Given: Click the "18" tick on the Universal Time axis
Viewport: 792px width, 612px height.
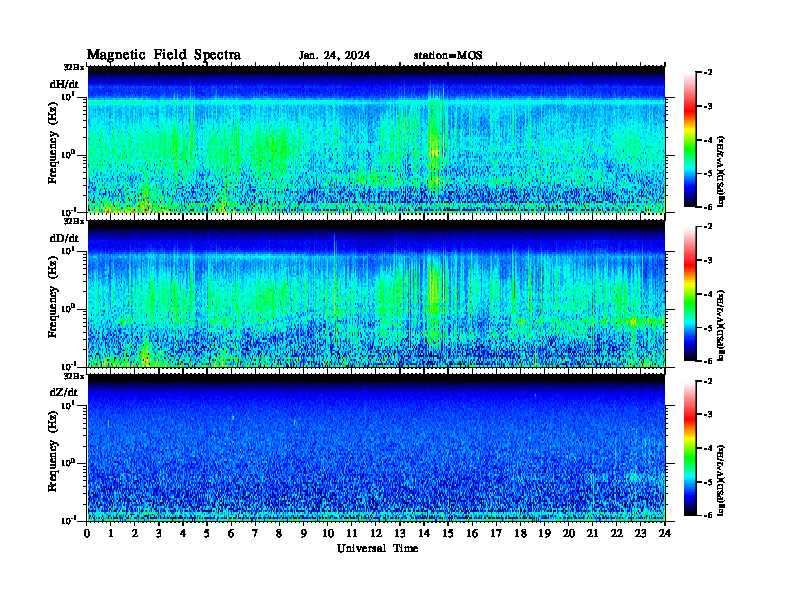Looking at the screenshot, I should [x=520, y=533].
